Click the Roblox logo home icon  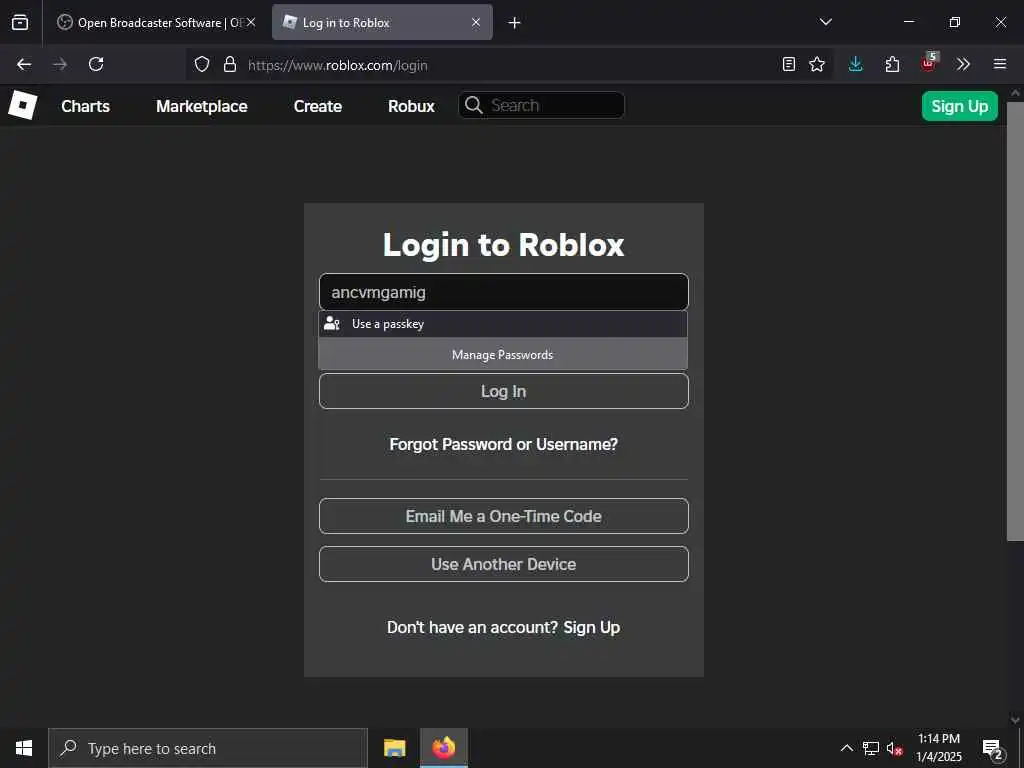[x=22, y=105]
